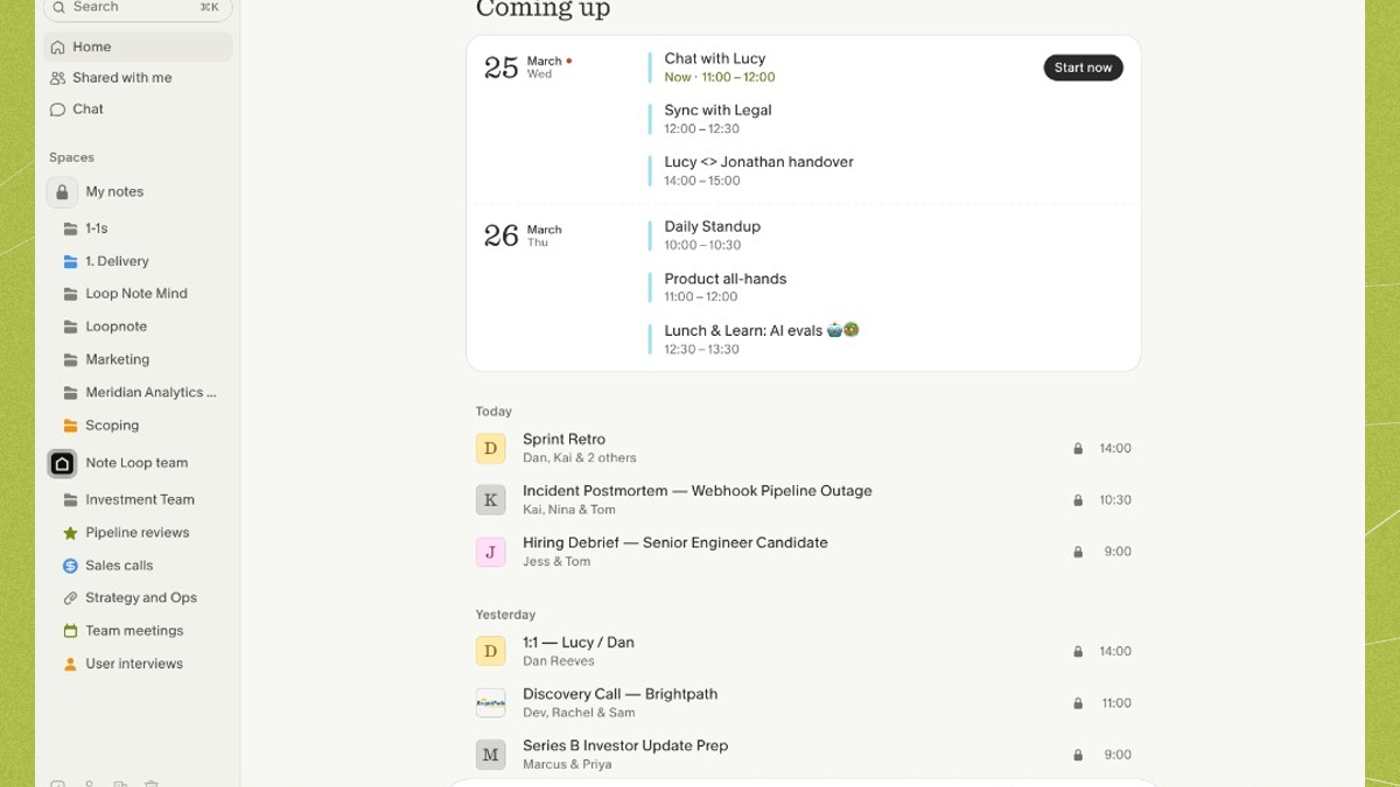Click the blue folder icon for 1. Delivery
The image size is (1400, 787).
pos(70,262)
